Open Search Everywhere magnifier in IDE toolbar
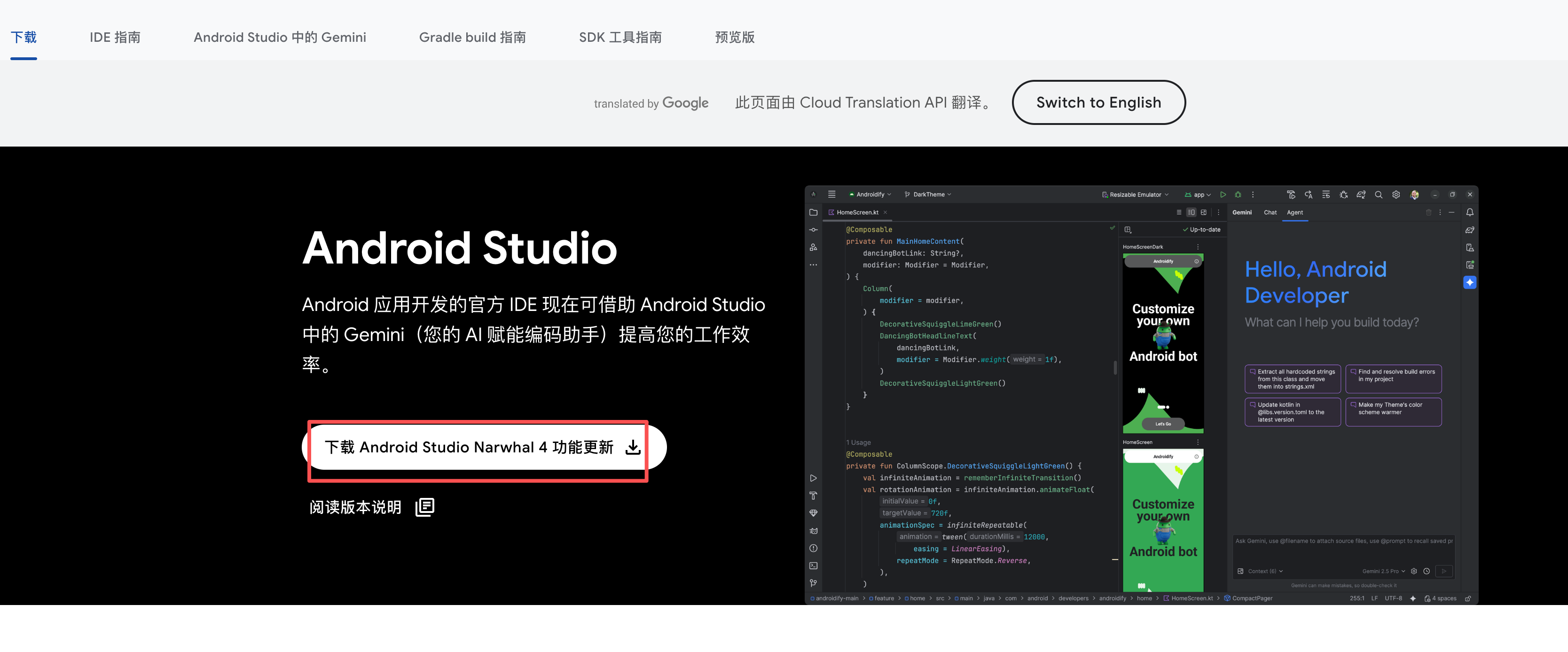Screen dimensions: 1568x652 (x=1379, y=194)
